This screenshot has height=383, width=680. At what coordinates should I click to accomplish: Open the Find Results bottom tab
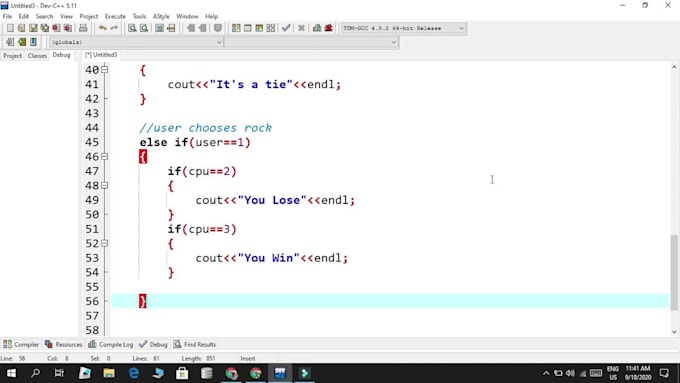[x=195, y=344]
